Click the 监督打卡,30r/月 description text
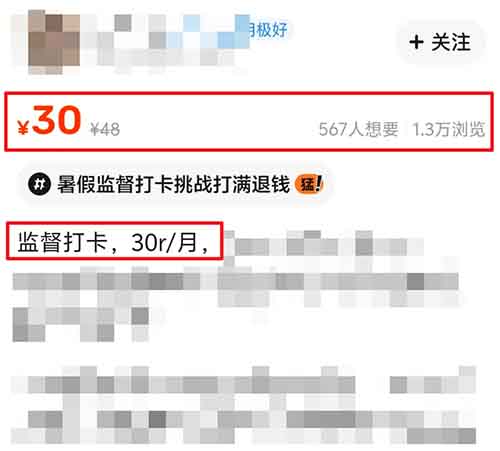Image resolution: width=500 pixels, height=451 pixels. [113, 242]
